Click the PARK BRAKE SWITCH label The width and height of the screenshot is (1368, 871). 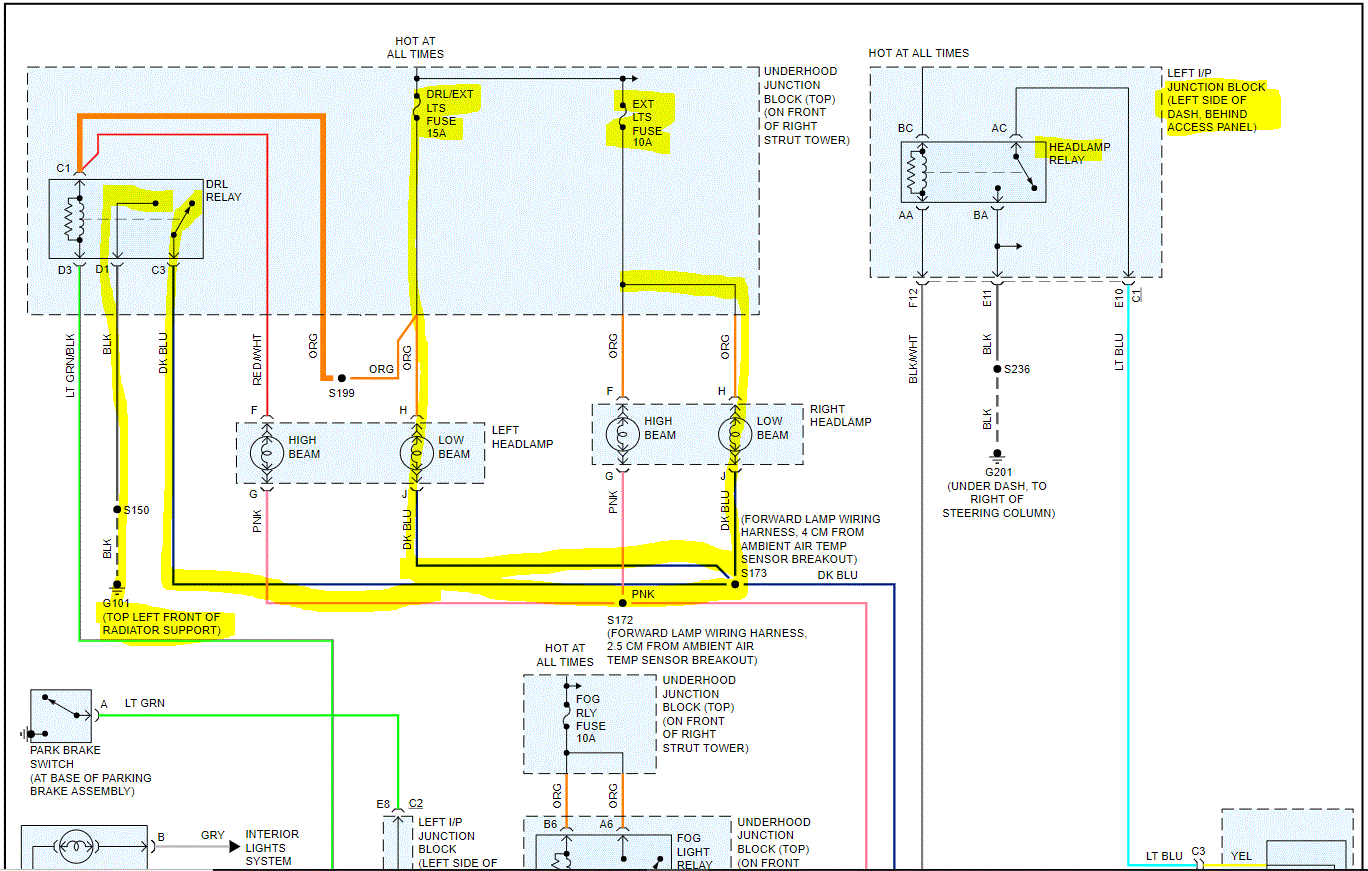pyautogui.click(x=66, y=757)
